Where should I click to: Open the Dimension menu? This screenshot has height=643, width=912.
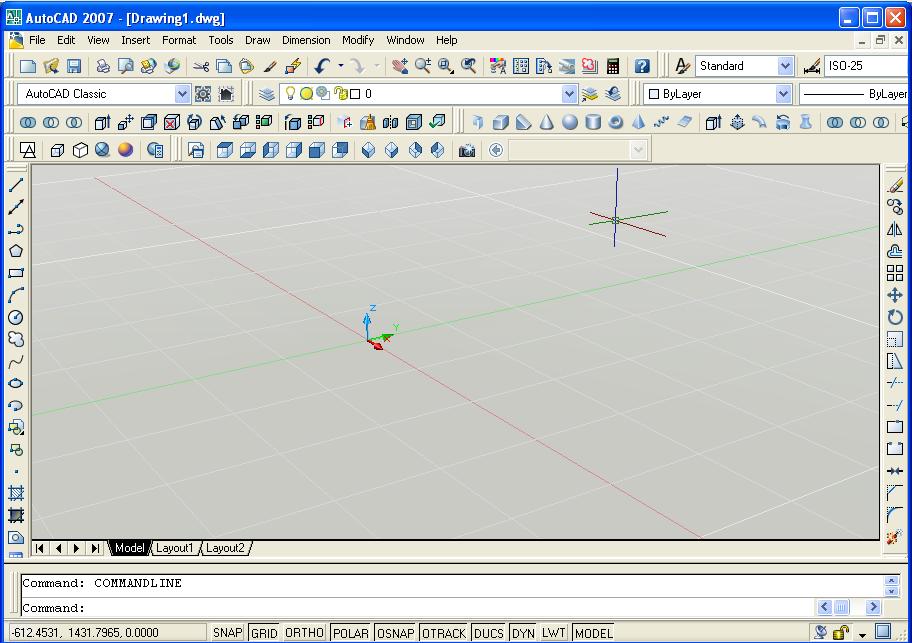coord(306,40)
